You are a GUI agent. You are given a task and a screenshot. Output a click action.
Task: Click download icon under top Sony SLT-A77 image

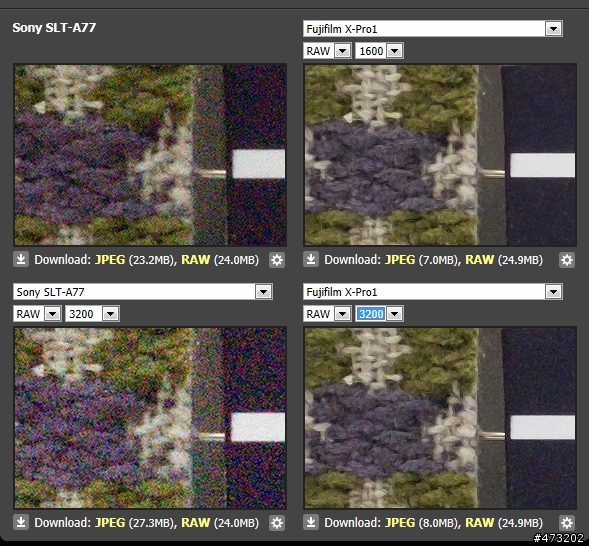pos(21,259)
